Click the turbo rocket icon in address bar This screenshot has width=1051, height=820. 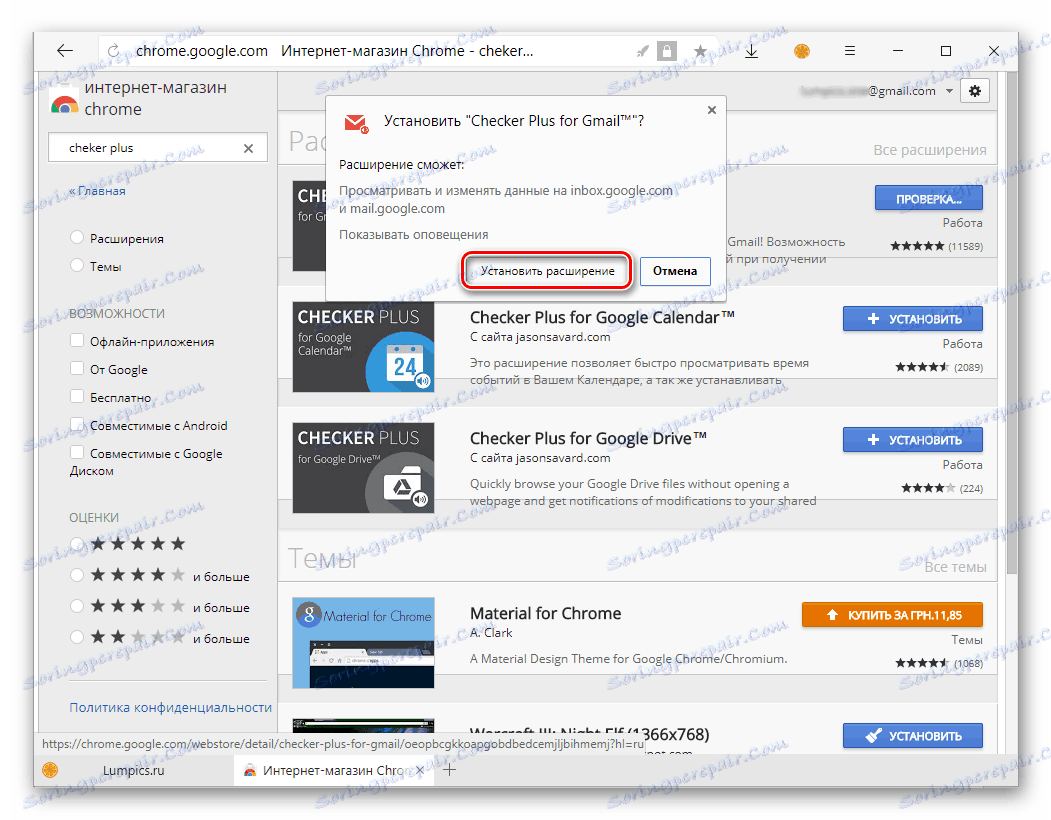(x=642, y=51)
